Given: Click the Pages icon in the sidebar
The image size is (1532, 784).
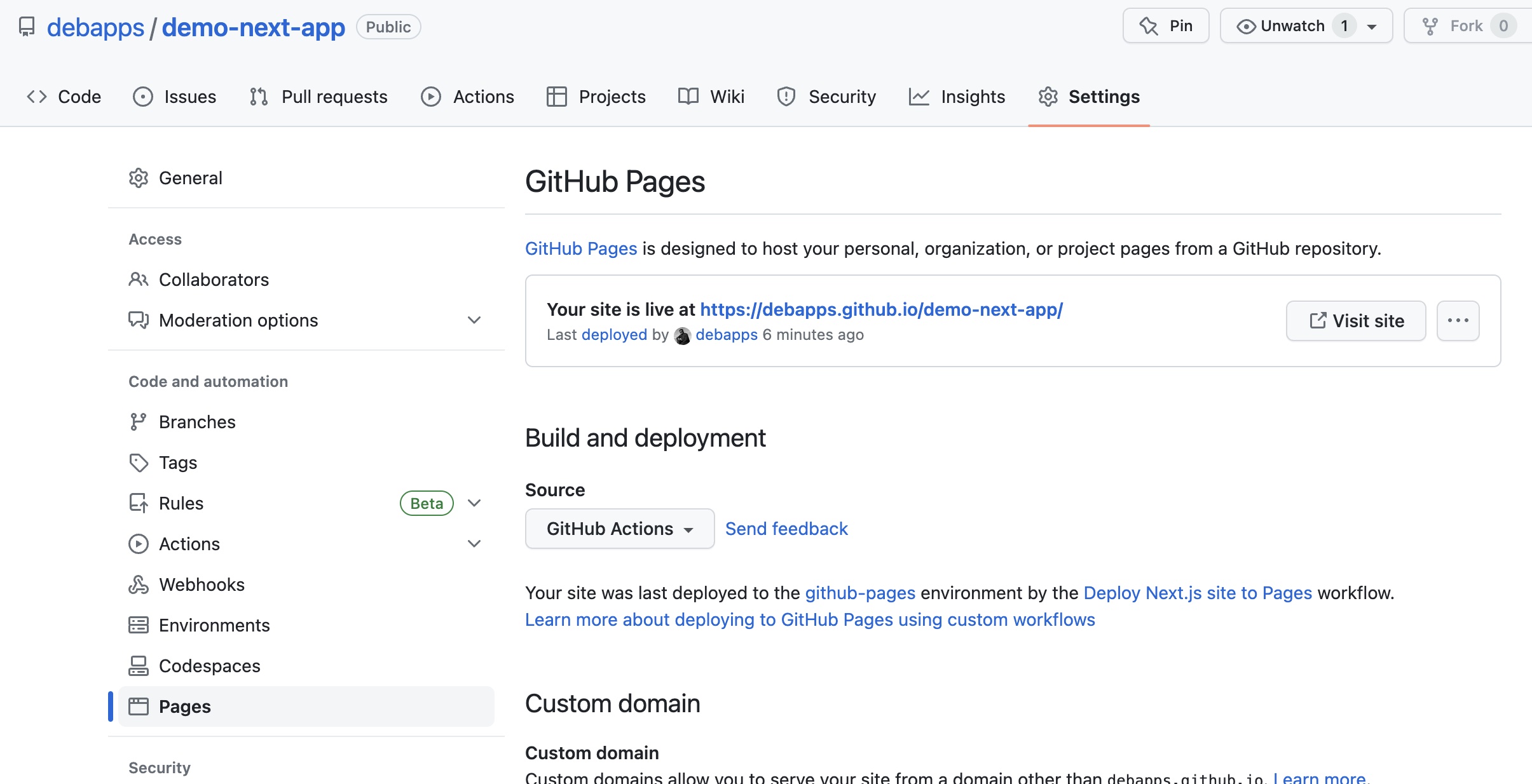Looking at the screenshot, I should [x=139, y=706].
